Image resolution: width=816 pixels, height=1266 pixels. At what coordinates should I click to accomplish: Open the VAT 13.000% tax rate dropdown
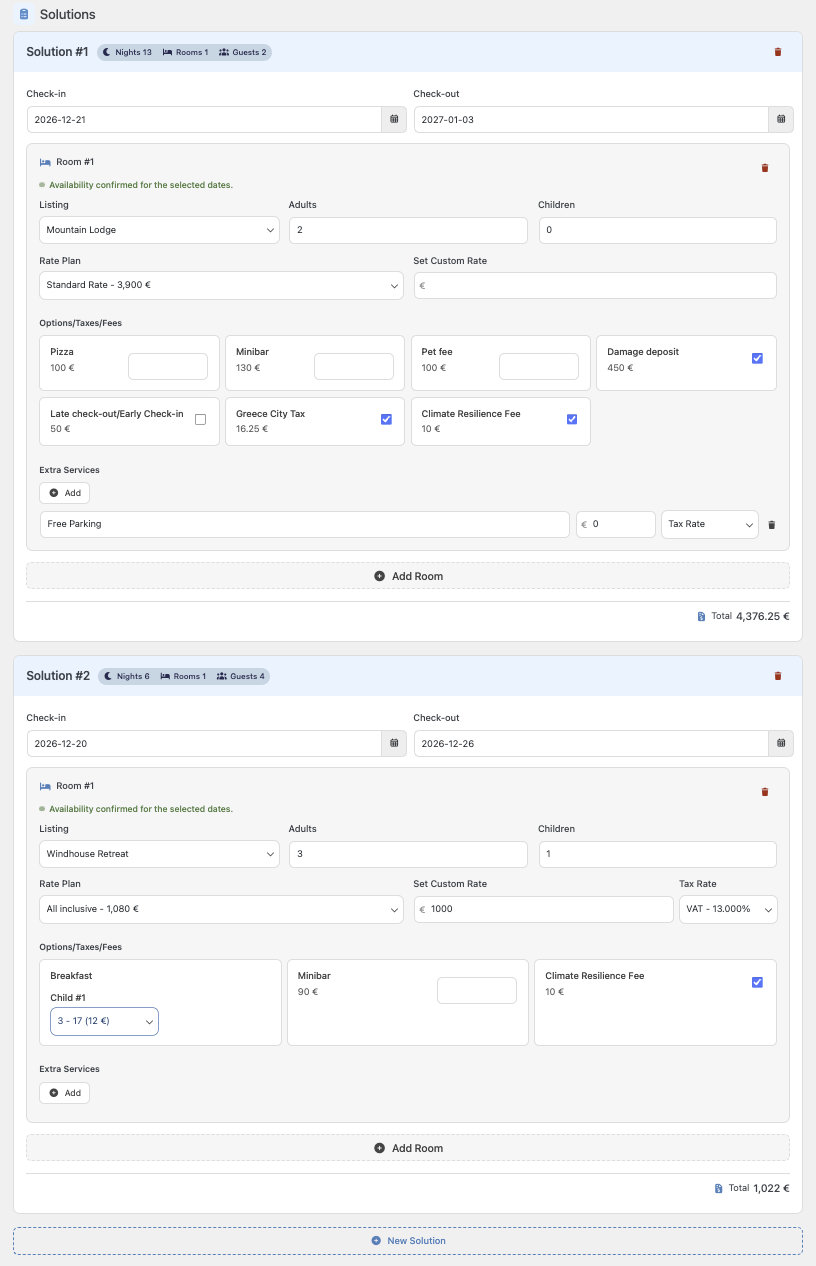(727, 909)
